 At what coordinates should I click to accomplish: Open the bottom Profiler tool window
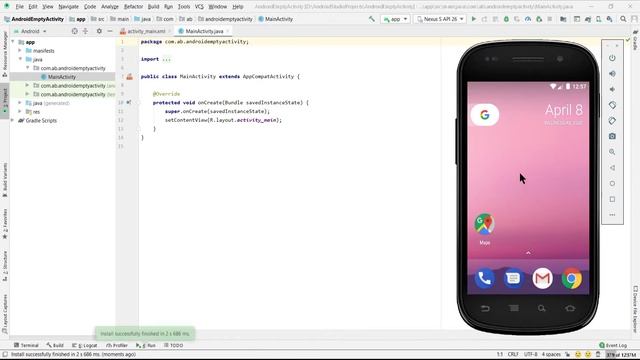click(x=117, y=345)
